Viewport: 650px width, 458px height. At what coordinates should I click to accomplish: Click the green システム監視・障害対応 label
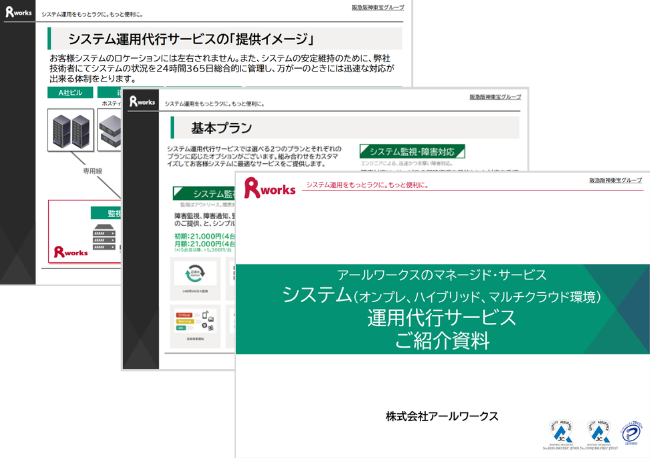(x=412, y=151)
